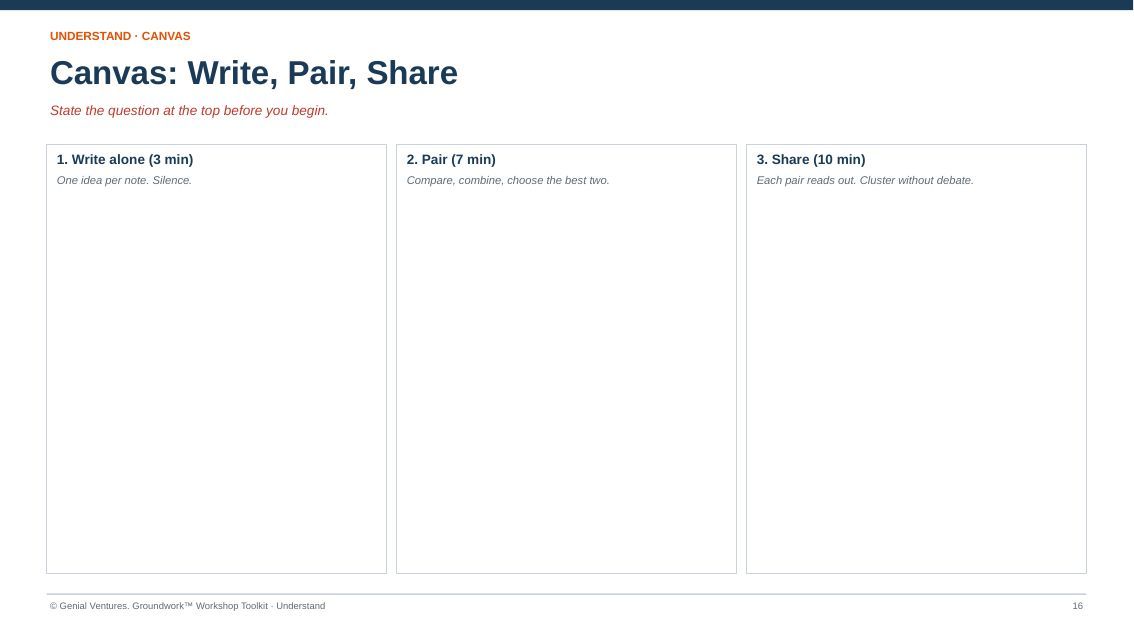This screenshot has width=1134, height=638.
Task: Click the 'Canvas: Write, Pair, Share' title
Action: (254, 73)
